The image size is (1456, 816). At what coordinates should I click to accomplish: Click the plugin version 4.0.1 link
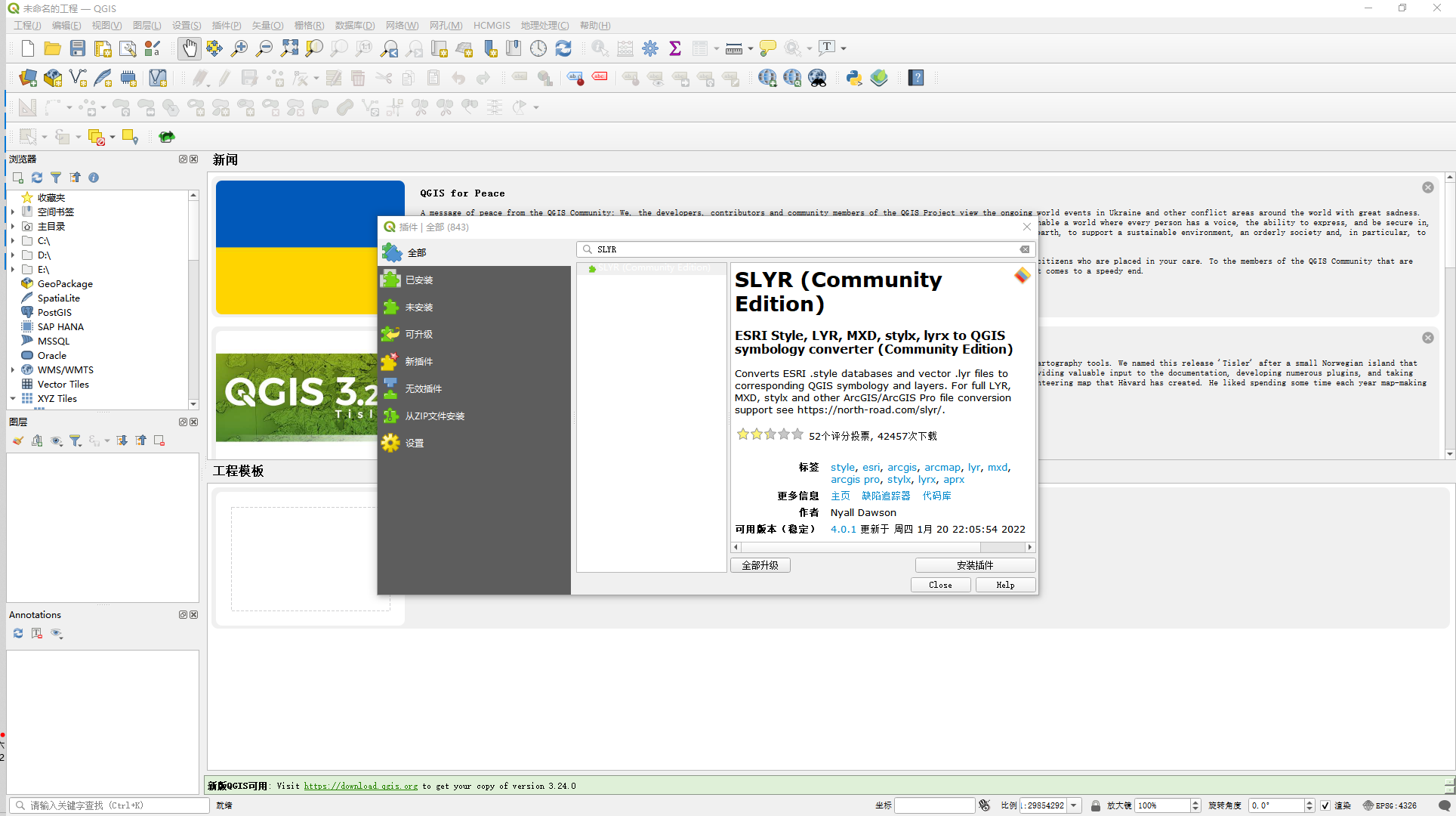(843, 530)
